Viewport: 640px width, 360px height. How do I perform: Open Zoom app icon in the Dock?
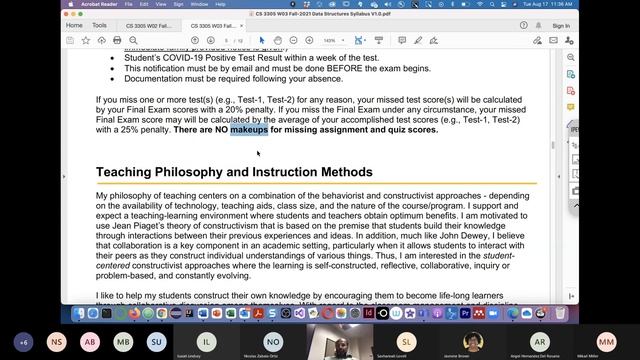pyautogui.click(x=493, y=313)
